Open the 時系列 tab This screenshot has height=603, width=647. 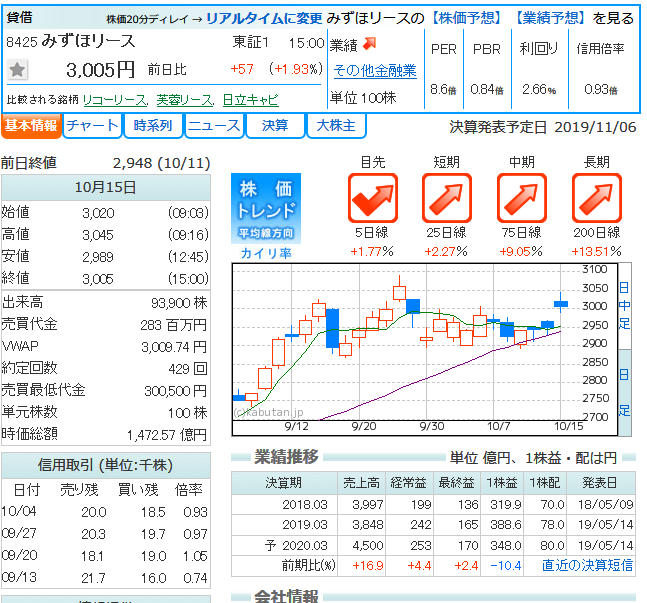(152, 126)
